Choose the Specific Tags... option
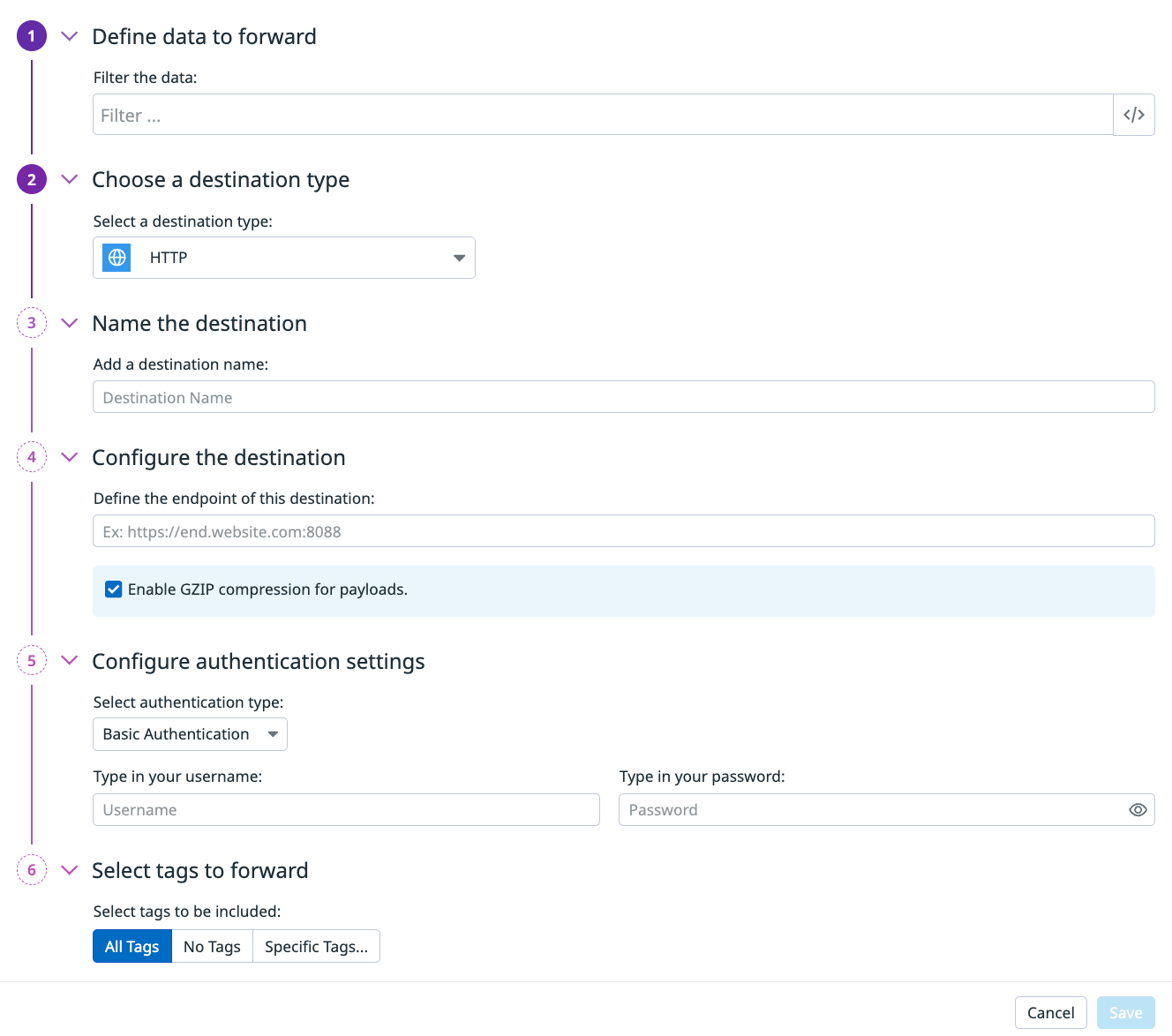 click(316, 946)
